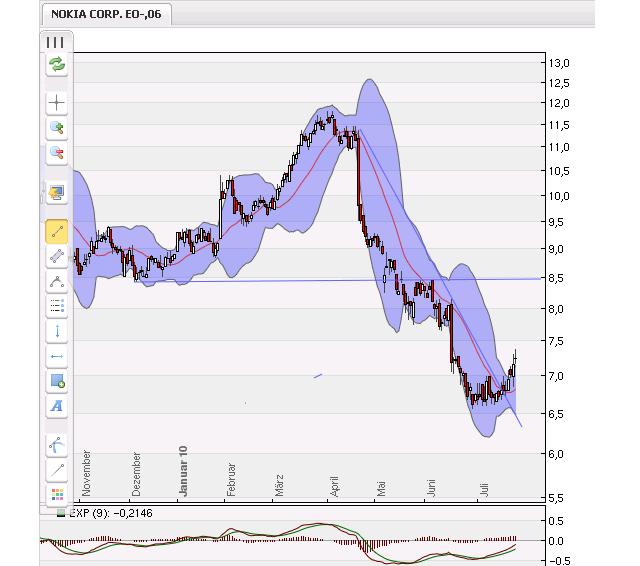The image size is (640, 566).
Task: Click the Juni axis label
Action: pos(431,488)
